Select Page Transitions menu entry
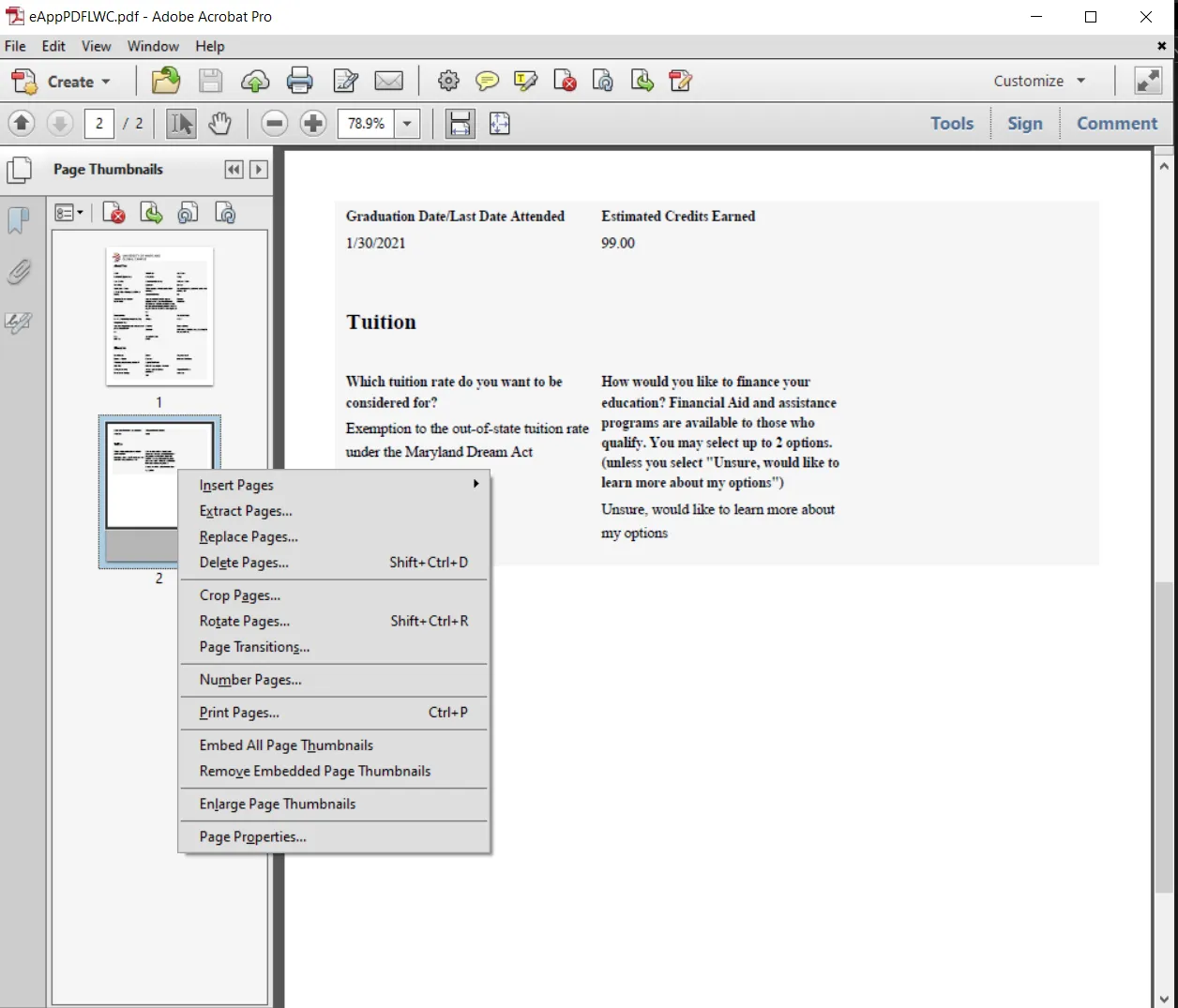 [334, 647]
